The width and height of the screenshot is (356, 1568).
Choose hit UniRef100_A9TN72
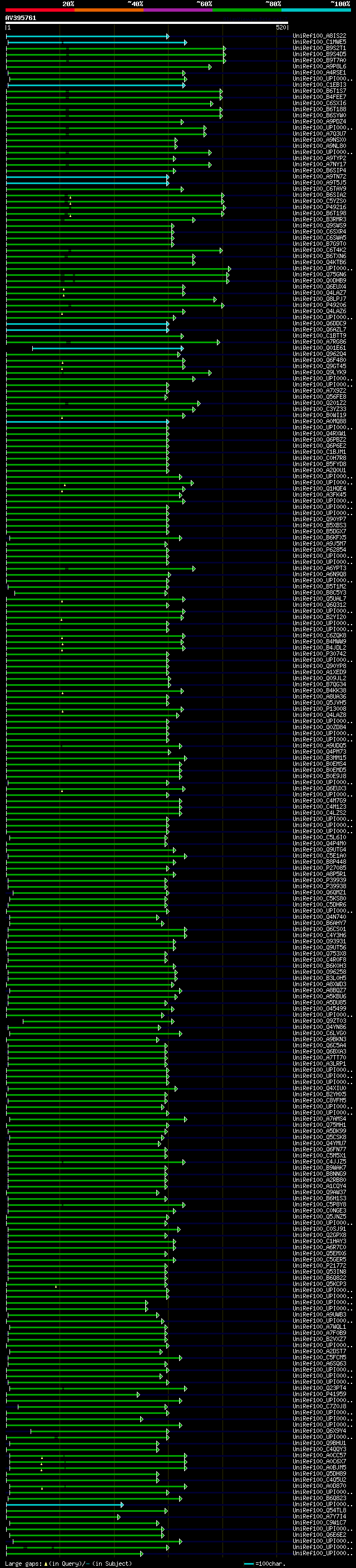coord(319,176)
